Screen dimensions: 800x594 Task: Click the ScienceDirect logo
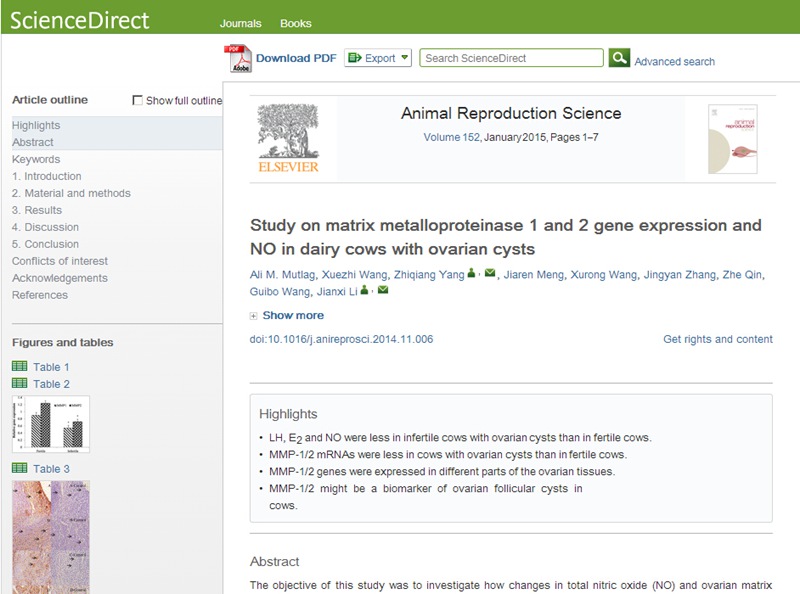80,20
